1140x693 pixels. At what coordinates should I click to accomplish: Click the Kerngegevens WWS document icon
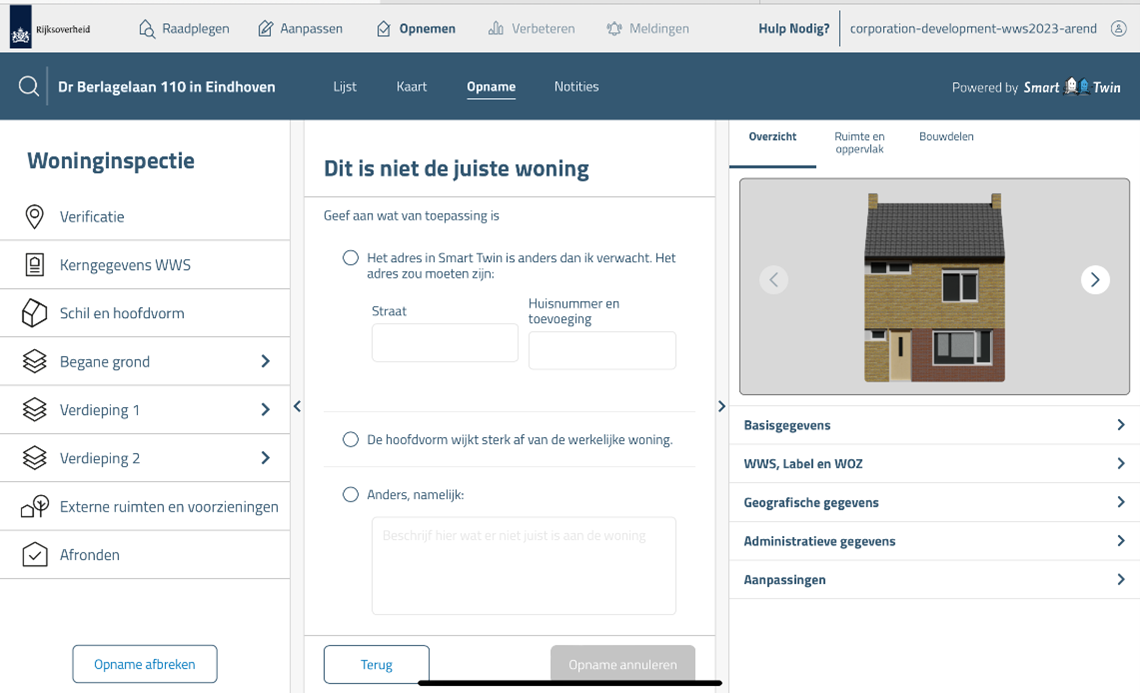coord(35,265)
